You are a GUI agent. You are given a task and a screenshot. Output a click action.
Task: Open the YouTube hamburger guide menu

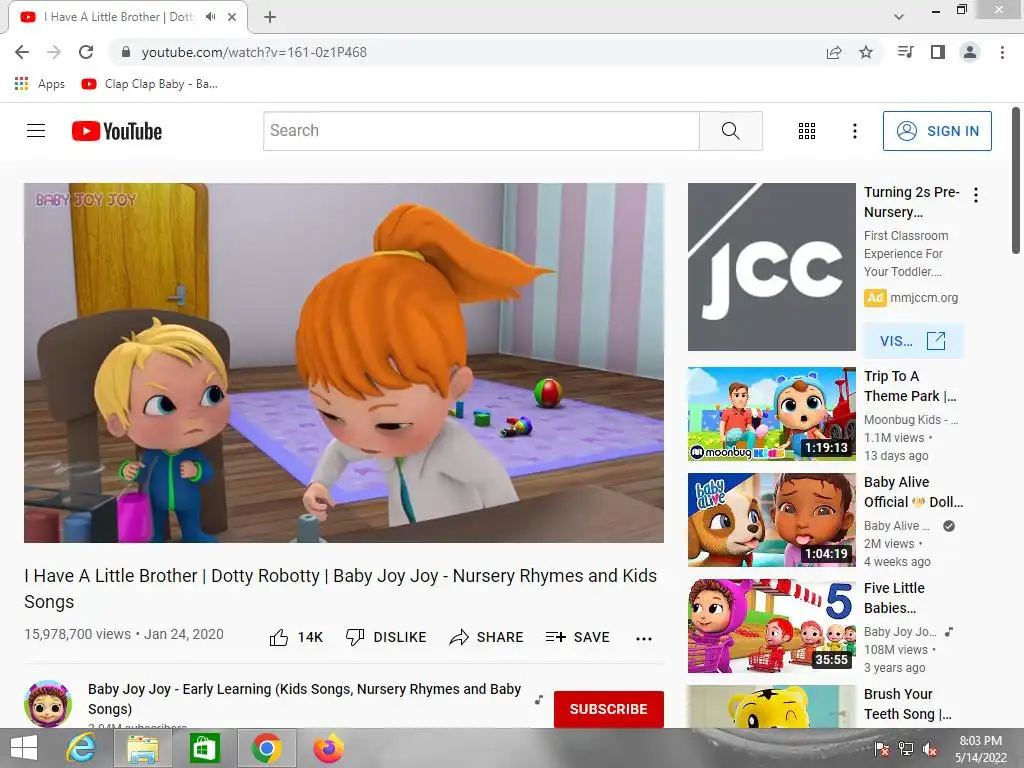point(36,131)
